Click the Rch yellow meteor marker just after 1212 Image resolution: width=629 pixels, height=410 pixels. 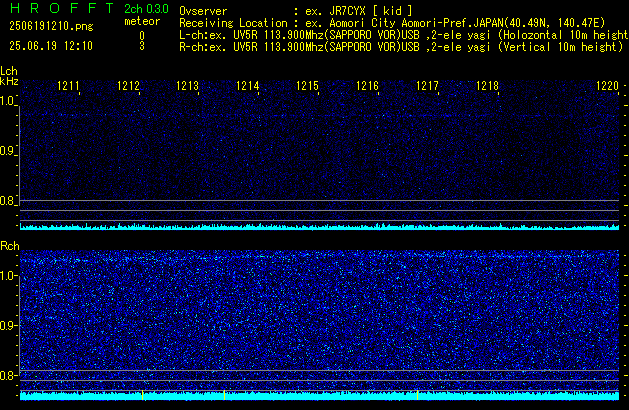coord(142,395)
